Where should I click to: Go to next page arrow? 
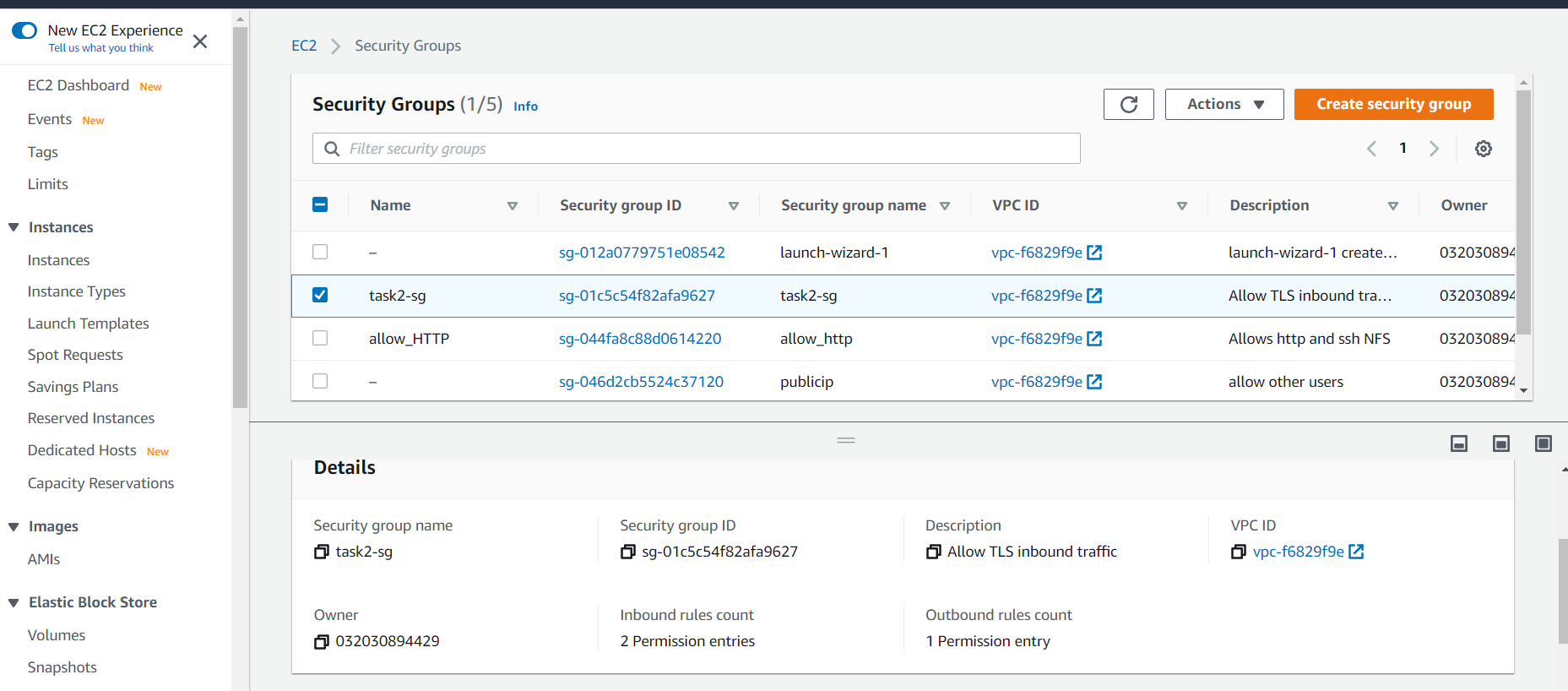pyautogui.click(x=1434, y=149)
